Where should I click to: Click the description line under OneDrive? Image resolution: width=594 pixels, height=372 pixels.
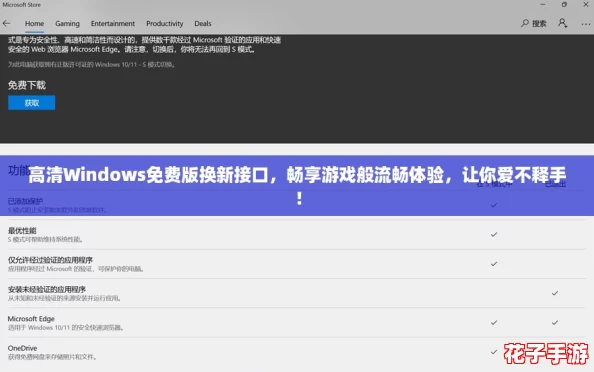(52, 357)
